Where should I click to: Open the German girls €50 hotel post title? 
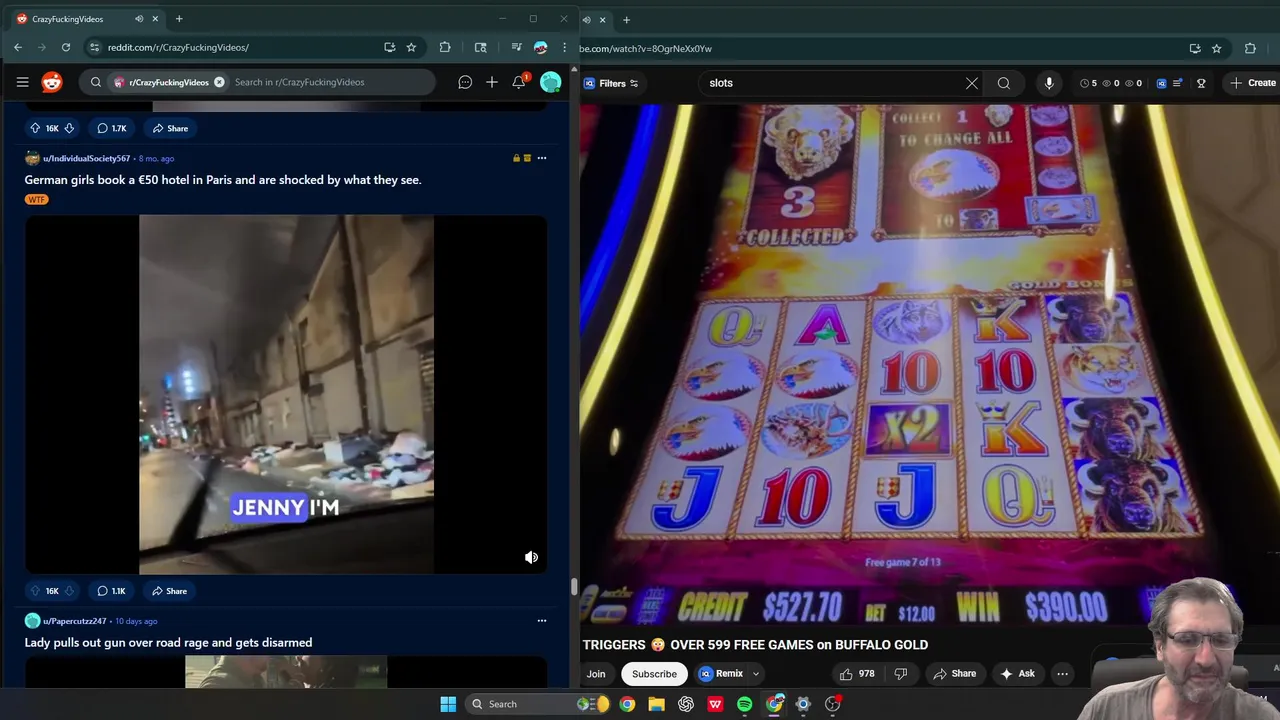(223, 180)
